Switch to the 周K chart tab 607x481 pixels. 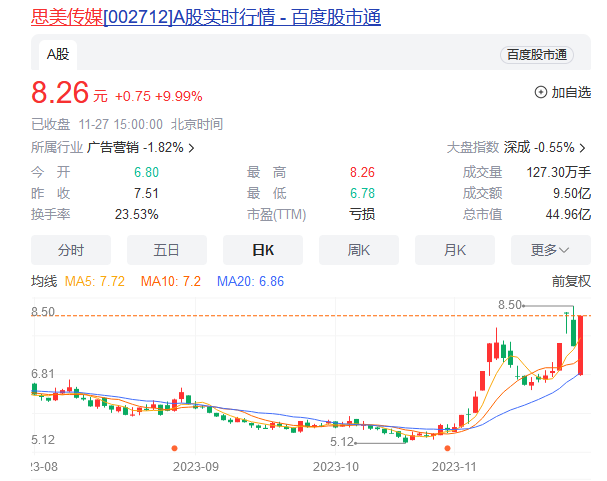[359, 250]
